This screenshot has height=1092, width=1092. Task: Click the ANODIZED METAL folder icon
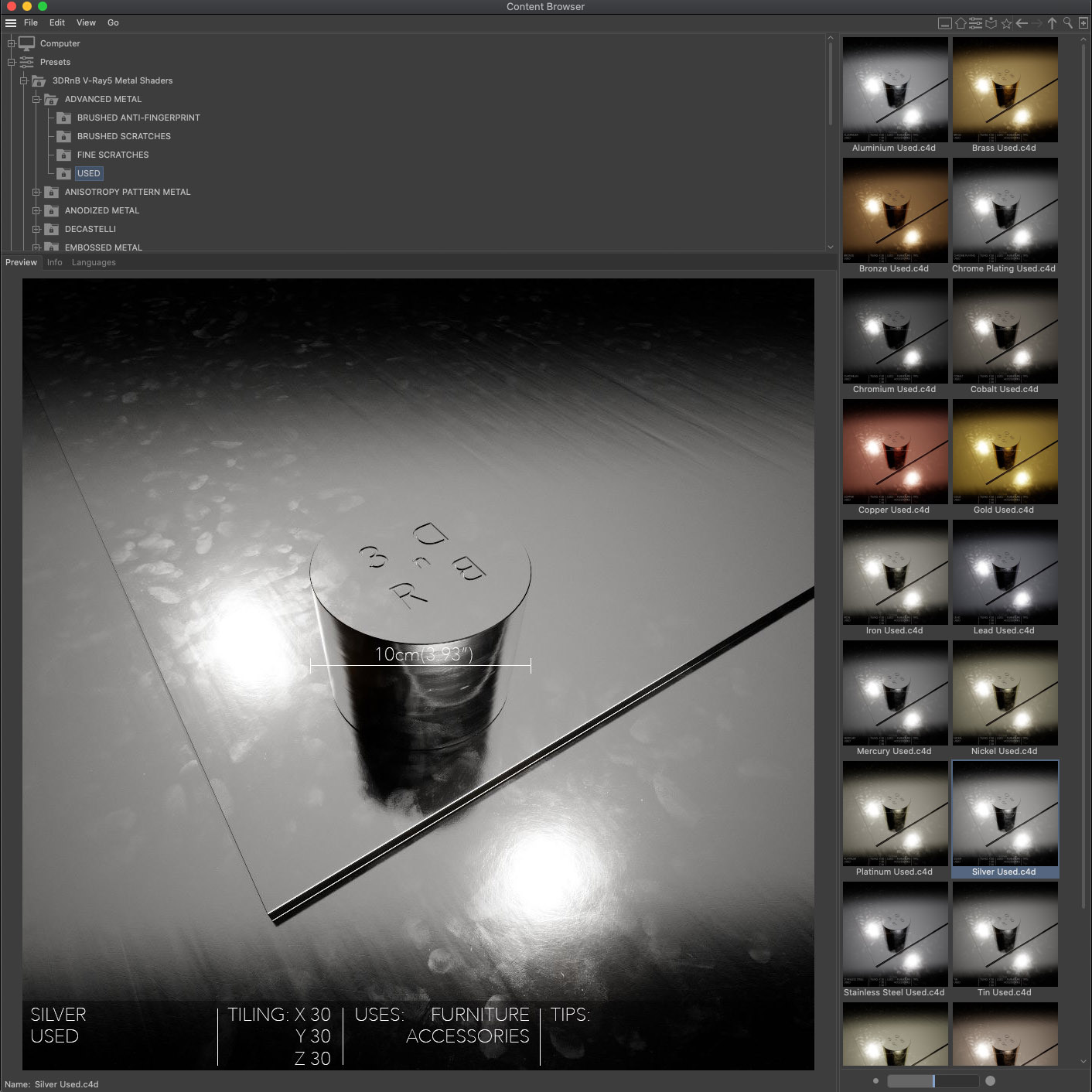coord(51,210)
